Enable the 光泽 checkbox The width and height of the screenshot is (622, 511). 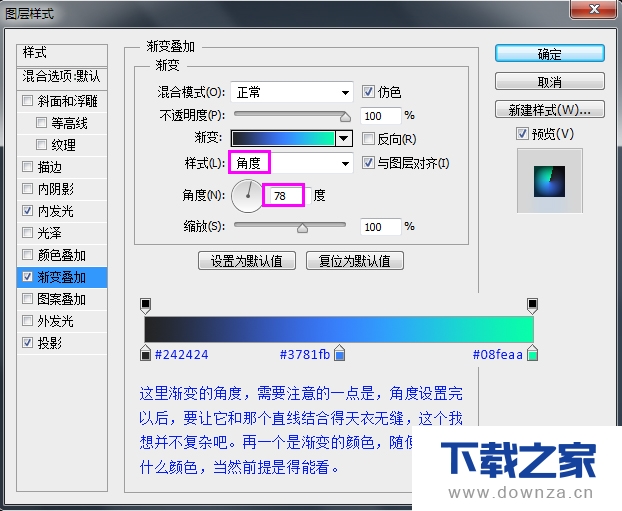click(x=27, y=232)
